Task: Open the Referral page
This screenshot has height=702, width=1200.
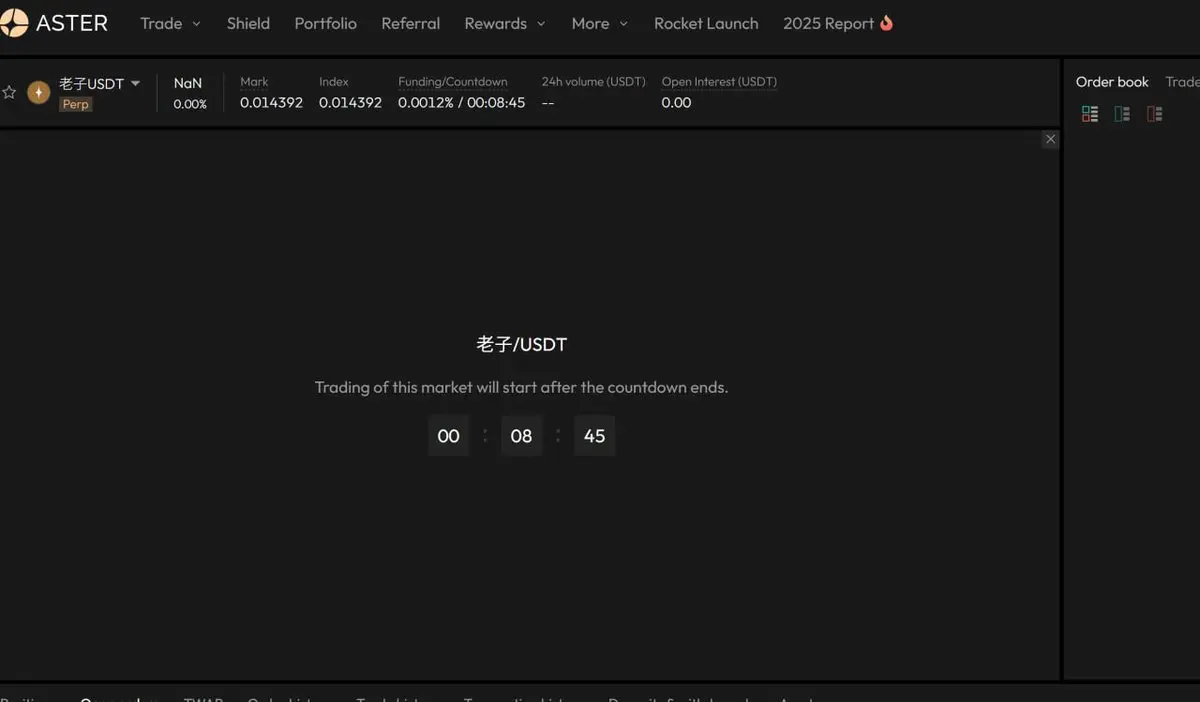Action: 410,23
